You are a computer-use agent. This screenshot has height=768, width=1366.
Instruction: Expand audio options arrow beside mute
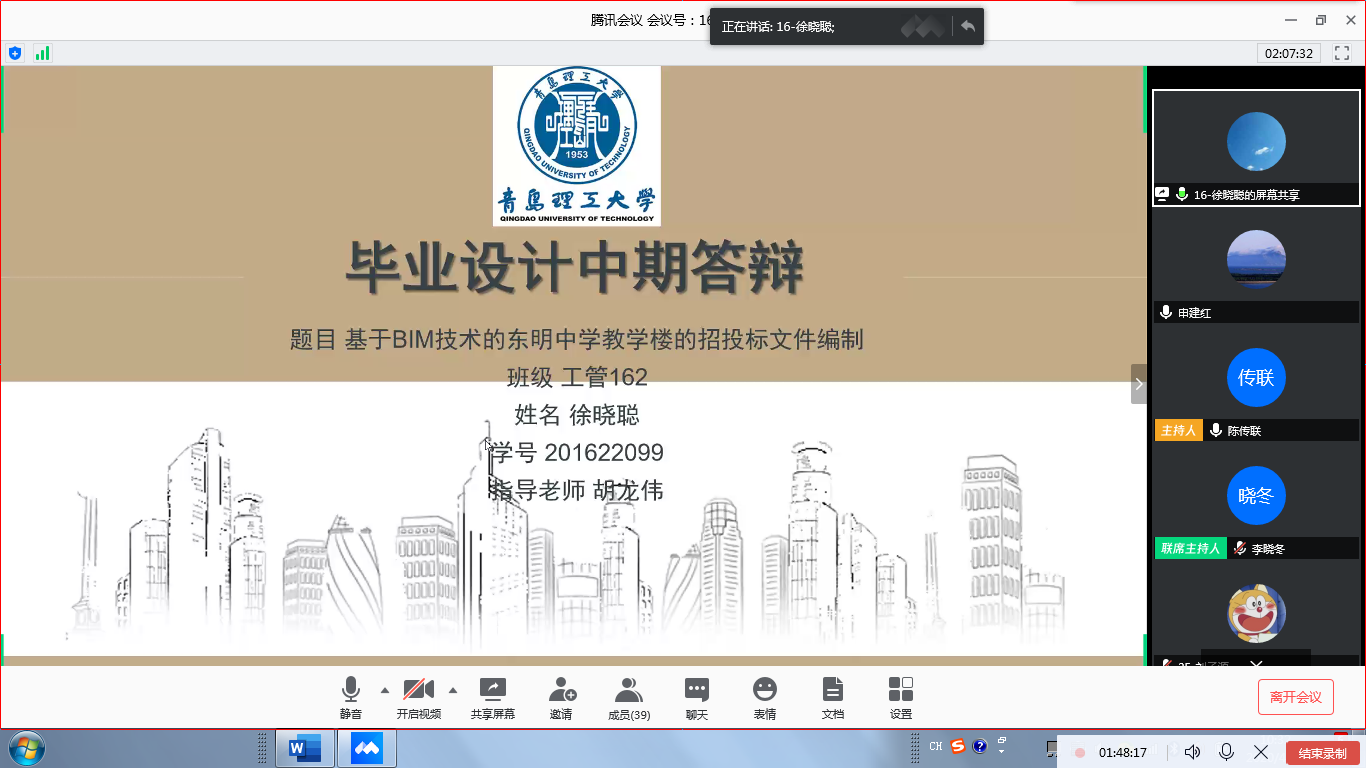385,690
